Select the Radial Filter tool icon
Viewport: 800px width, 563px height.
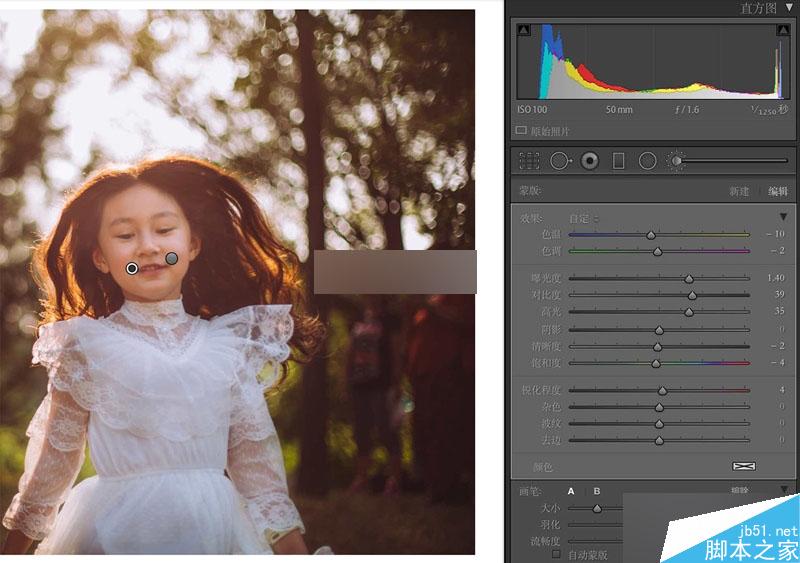coord(647,161)
